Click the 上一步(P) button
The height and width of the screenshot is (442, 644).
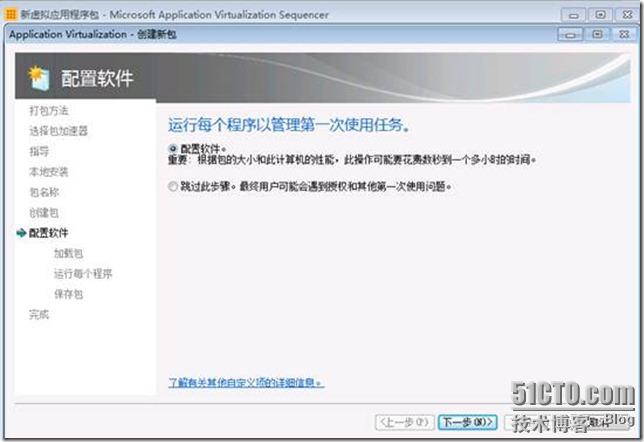[405, 422]
